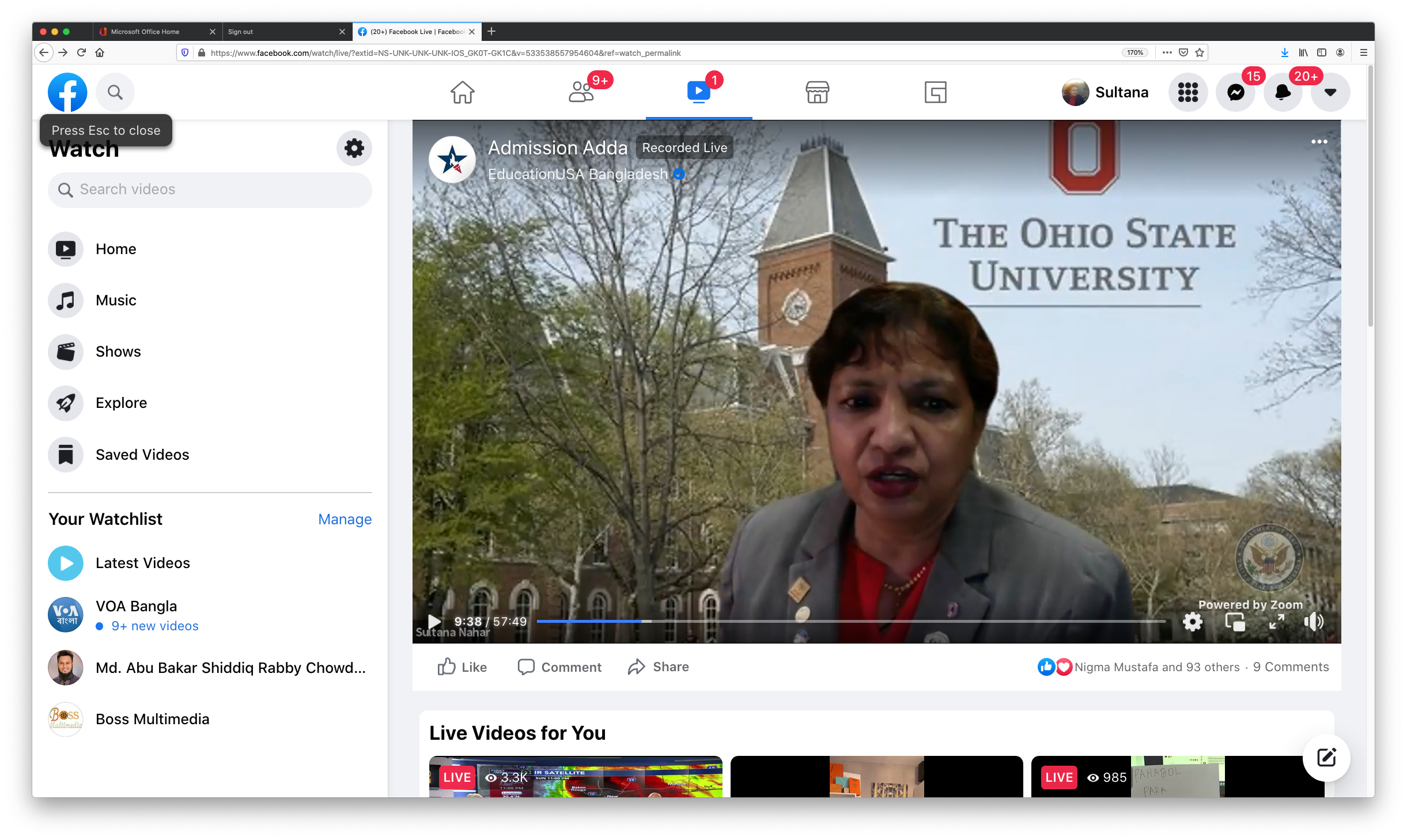The width and height of the screenshot is (1407, 840).
Task: Open the Marketplace storefront icon
Action: tap(817, 92)
